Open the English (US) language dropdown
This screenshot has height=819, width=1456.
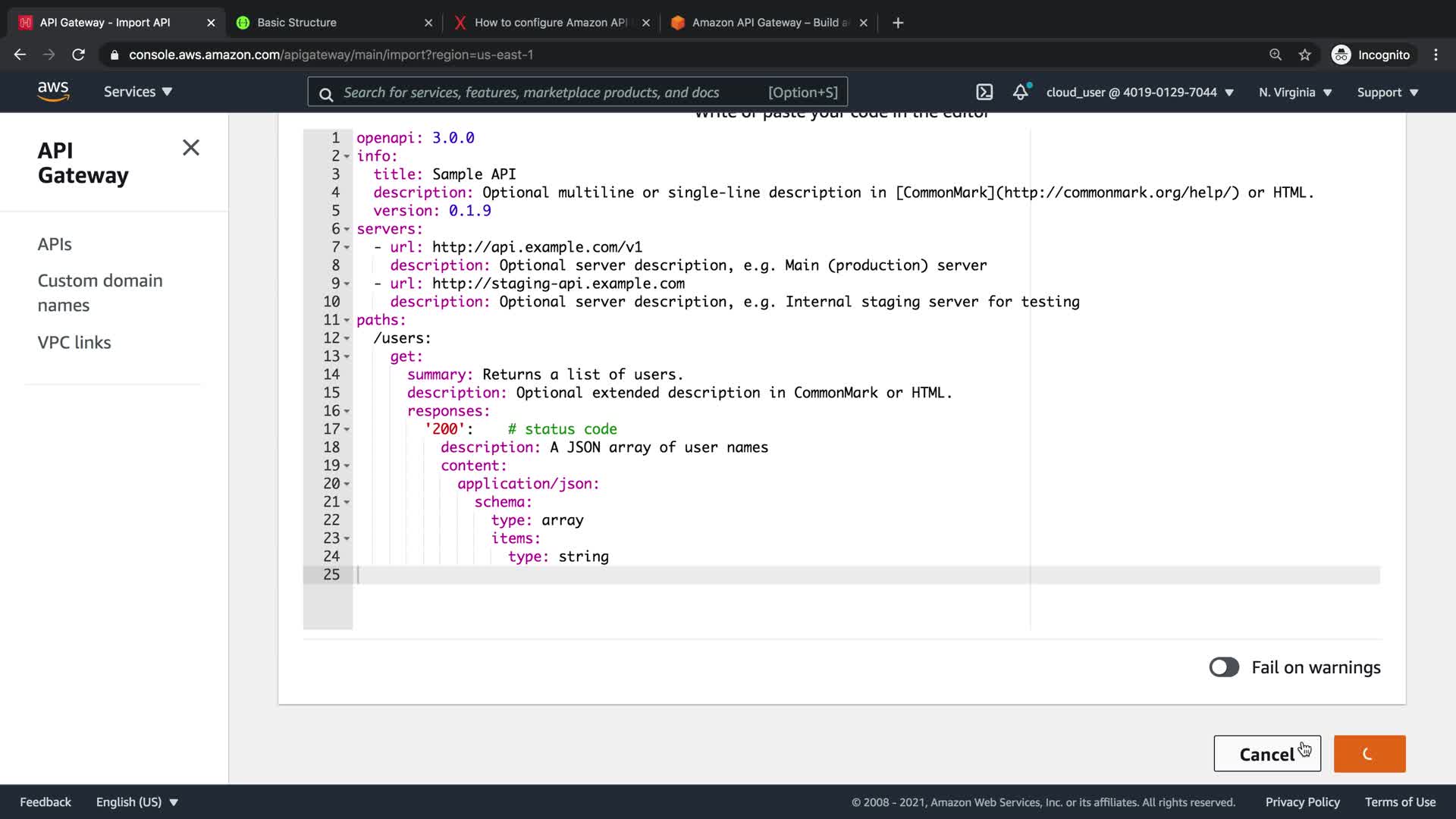point(136,802)
